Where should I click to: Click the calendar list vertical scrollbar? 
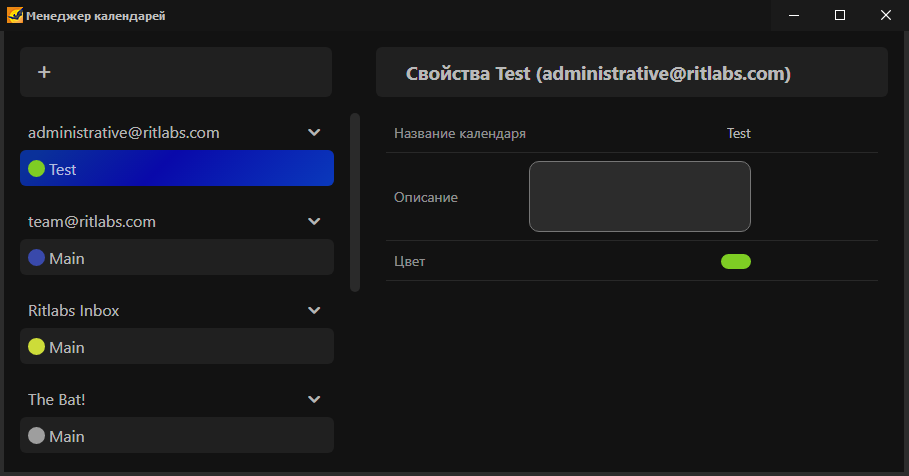tap(355, 202)
